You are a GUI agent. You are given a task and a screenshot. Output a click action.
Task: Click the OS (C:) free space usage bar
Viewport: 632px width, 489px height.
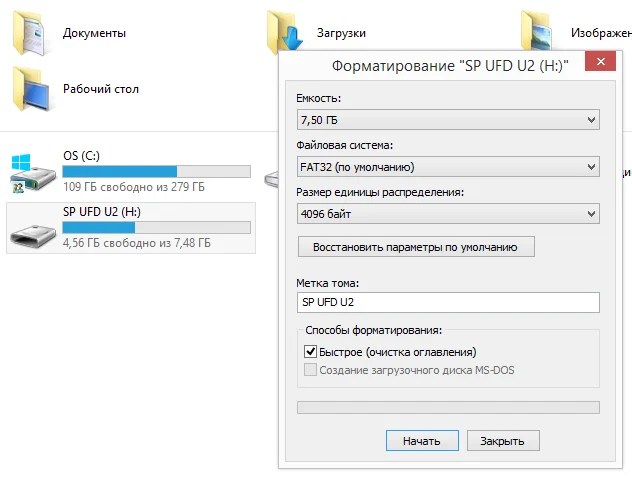[x=156, y=171]
